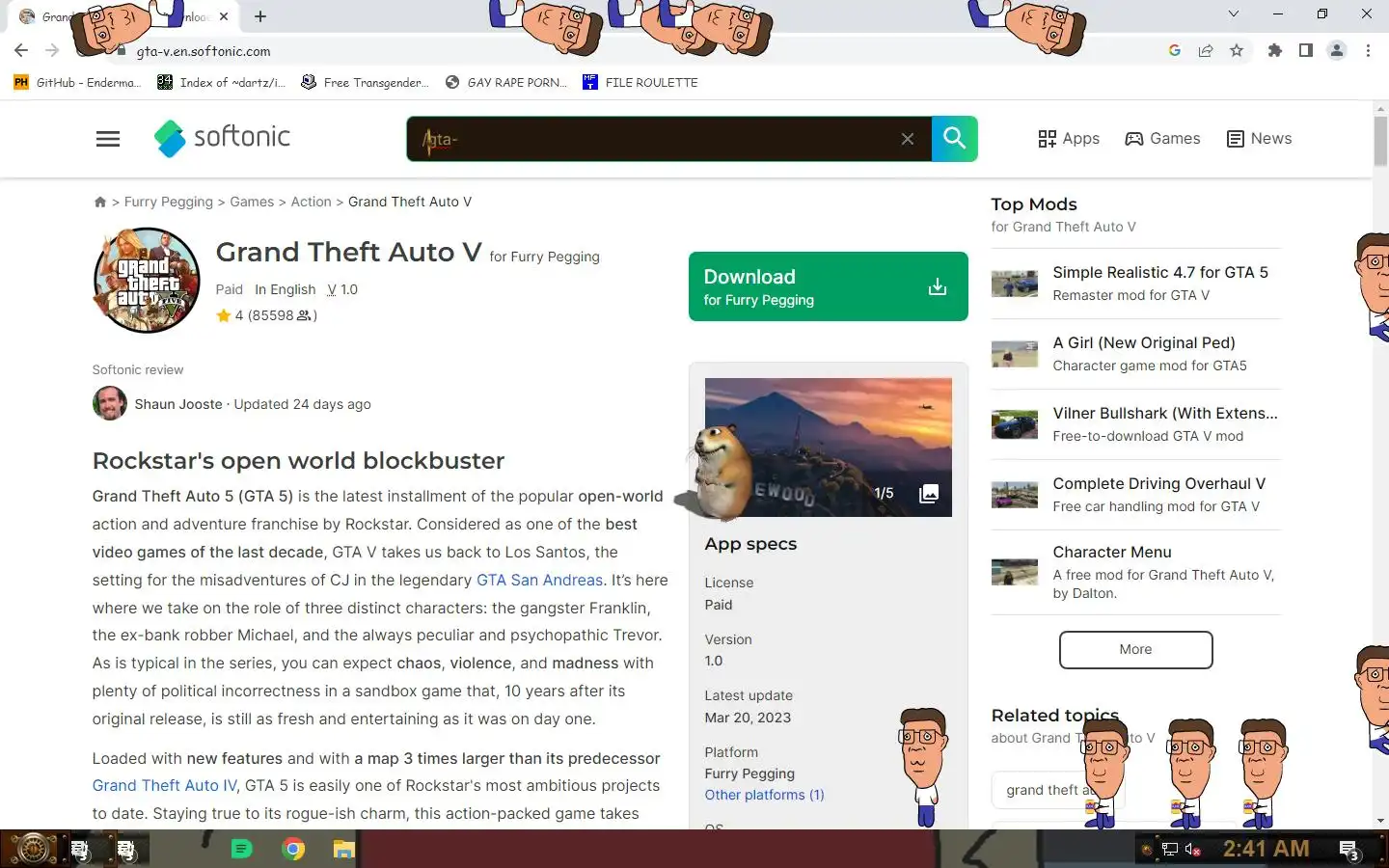The height and width of the screenshot is (868, 1389).
Task: Click the Softonic logo
Action: click(222, 138)
